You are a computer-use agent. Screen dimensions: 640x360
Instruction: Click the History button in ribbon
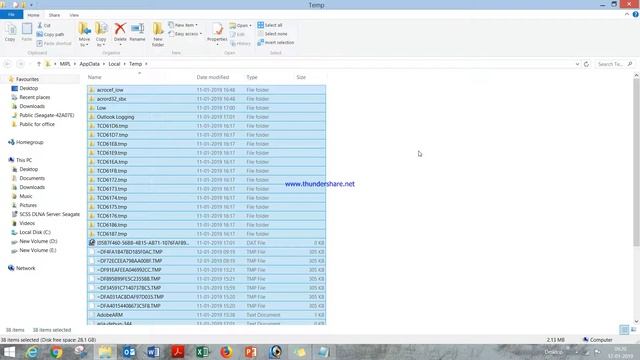pyautogui.click(x=240, y=43)
